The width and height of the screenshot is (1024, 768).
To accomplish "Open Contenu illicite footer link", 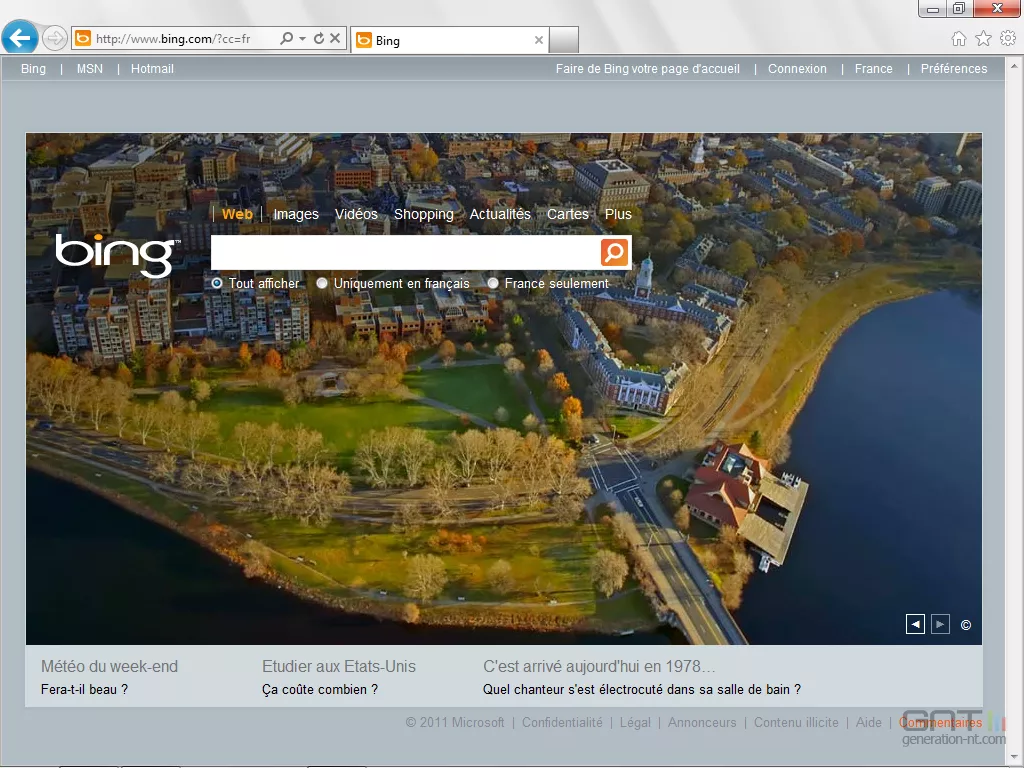I will (x=796, y=722).
